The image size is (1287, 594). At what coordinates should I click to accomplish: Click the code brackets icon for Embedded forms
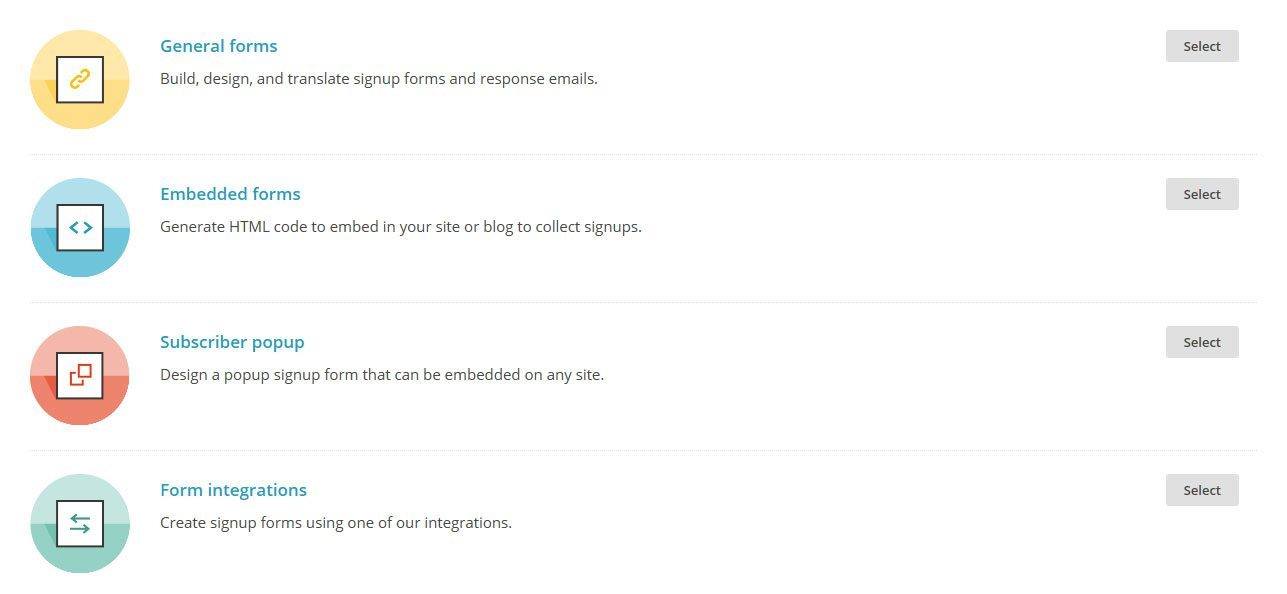[x=80, y=227]
